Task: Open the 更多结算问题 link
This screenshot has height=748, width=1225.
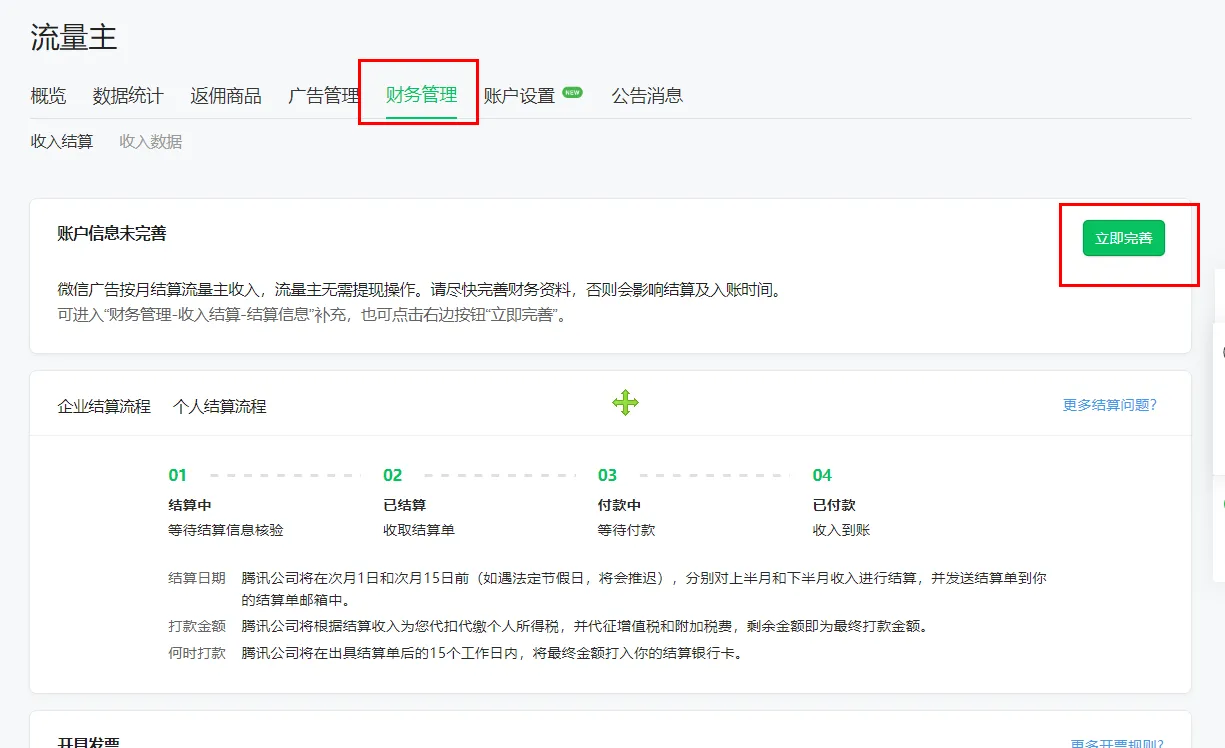Action: 1110,403
